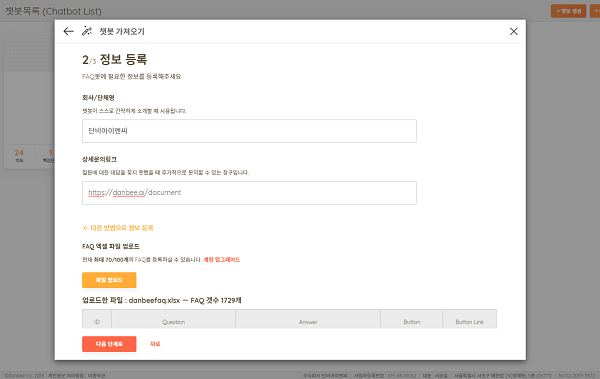Click the +챗봇 생성 button
Image resolution: width=600 pixels, height=379 pixels.
[568, 11]
